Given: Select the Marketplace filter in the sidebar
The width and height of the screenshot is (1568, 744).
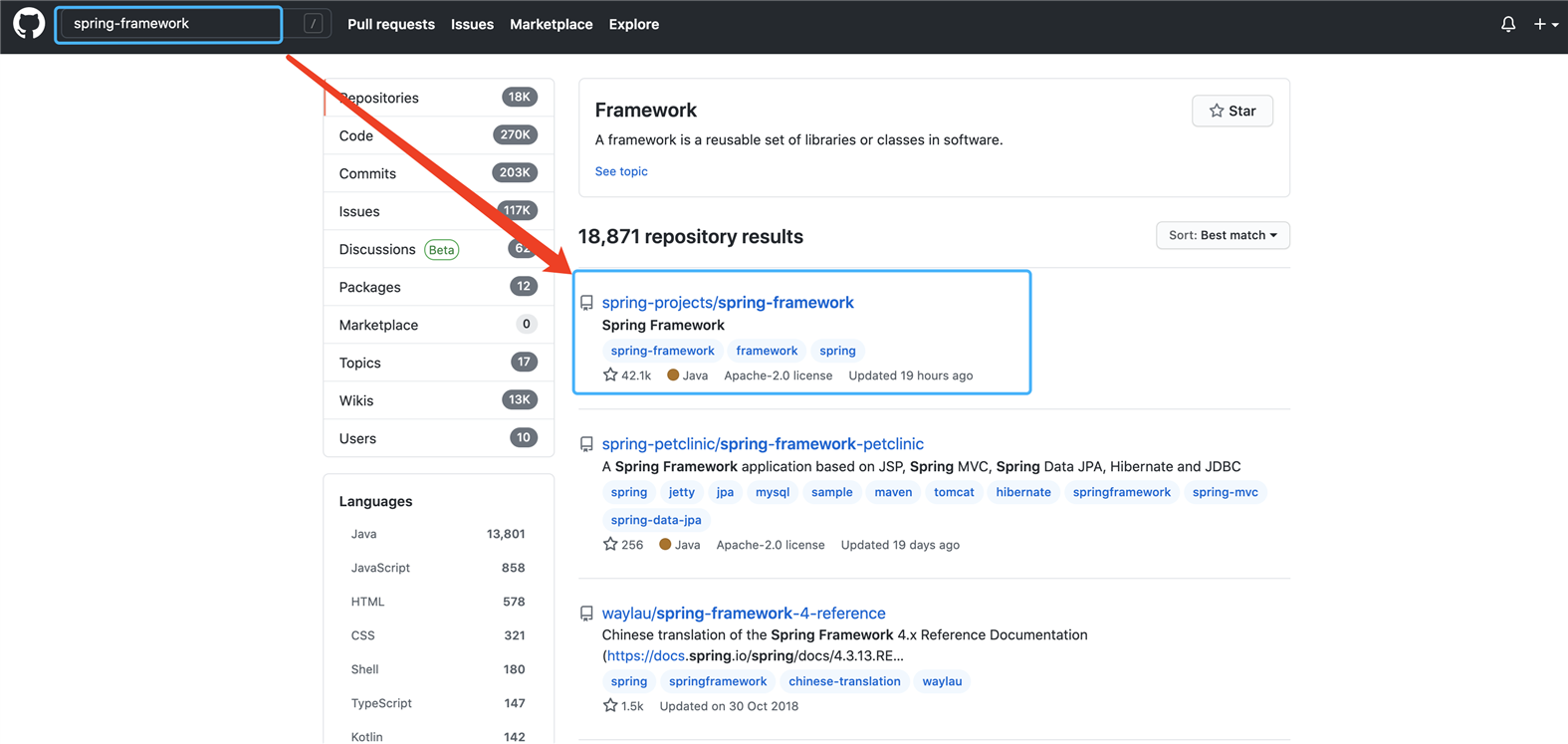Looking at the screenshot, I should click(x=439, y=325).
